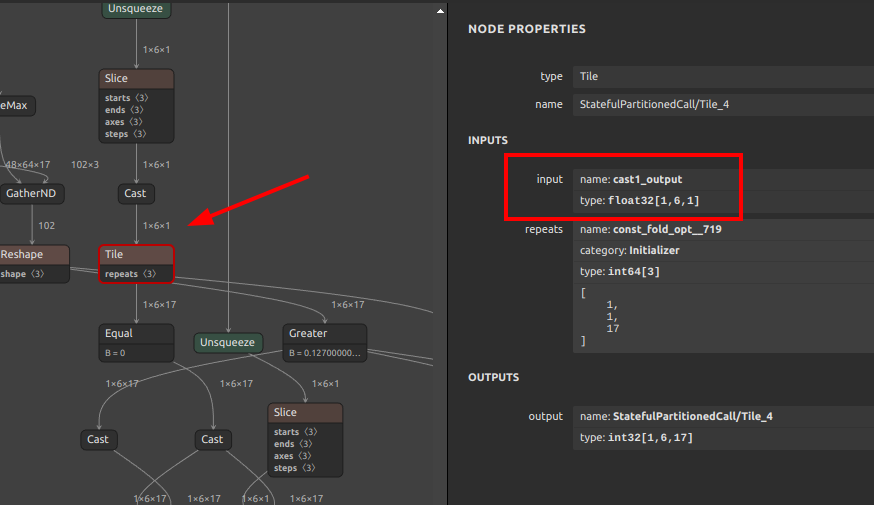The image size is (874, 505).
Task: Click the Cast node left of lower Slice
Action: click(212, 439)
